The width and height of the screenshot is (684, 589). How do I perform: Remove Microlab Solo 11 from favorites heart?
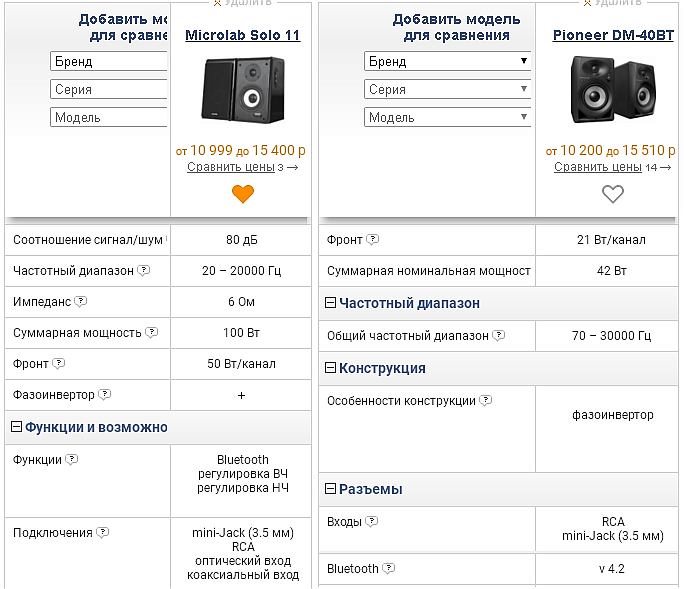tap(243, 194)
